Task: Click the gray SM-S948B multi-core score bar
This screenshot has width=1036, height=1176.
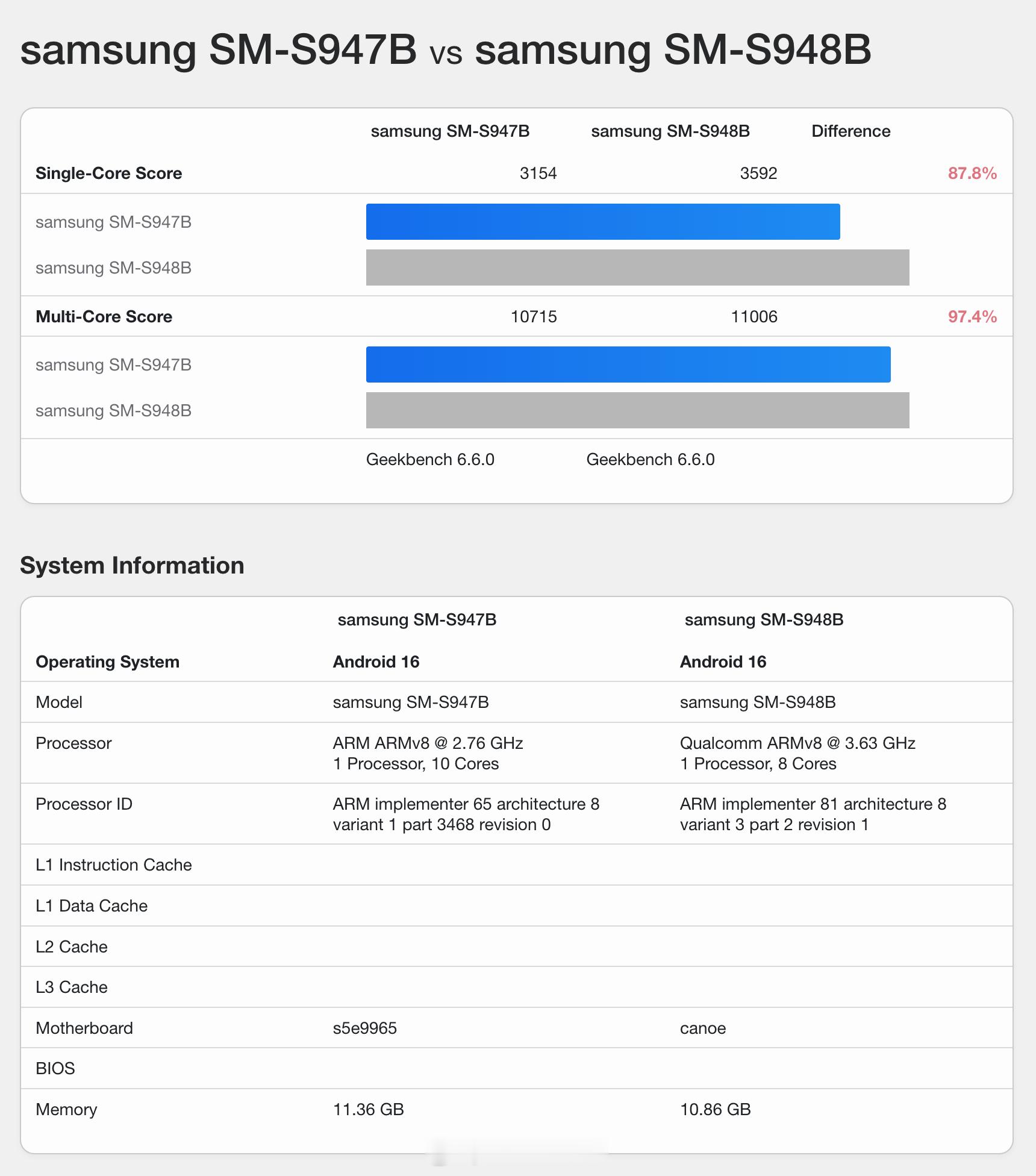Action: pyautogui.click(x=638, y=410)
